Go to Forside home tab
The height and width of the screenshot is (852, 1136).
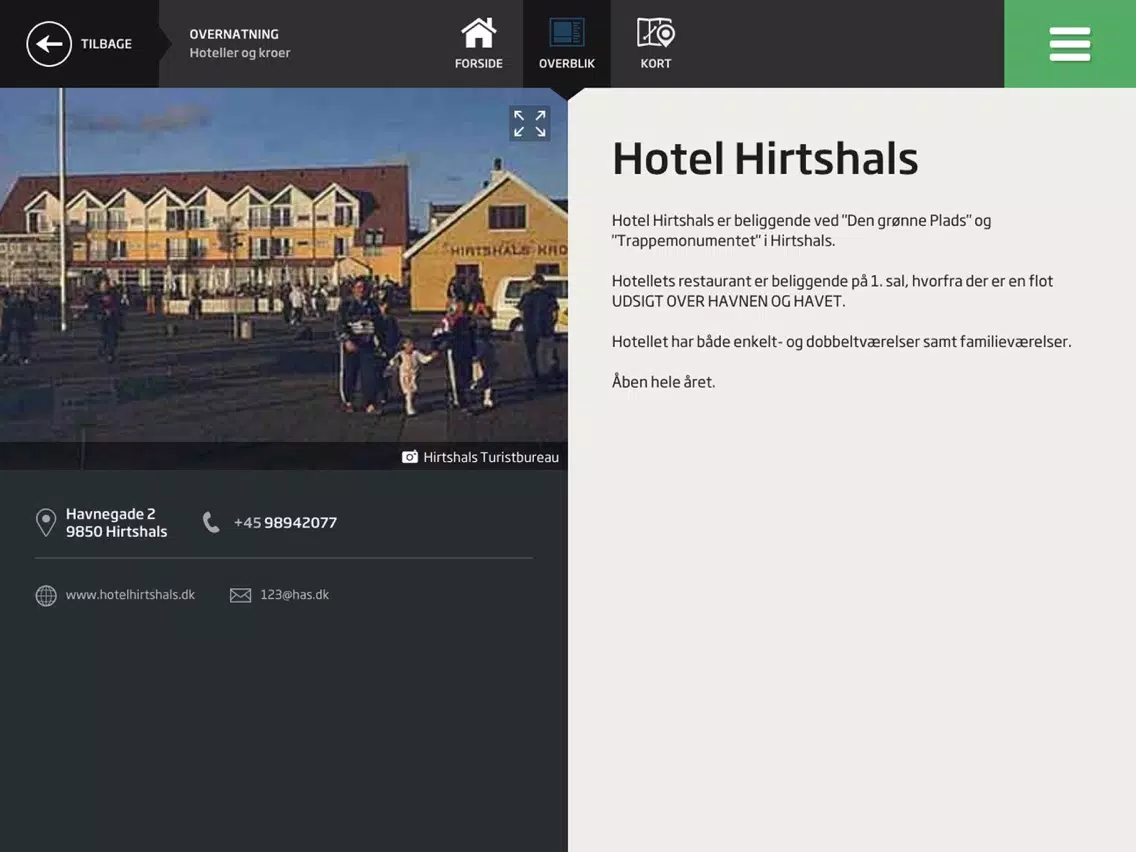coord(478,44)
